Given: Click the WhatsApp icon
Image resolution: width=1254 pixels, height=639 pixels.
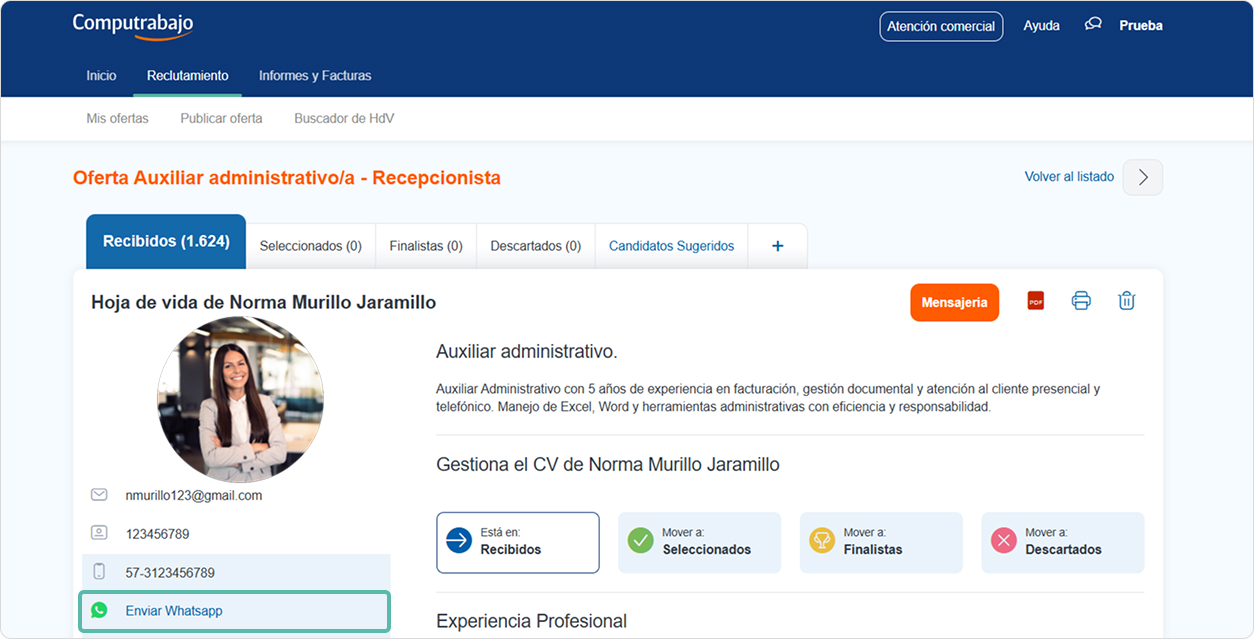Looking at the screenshot, I should [99, 610].
